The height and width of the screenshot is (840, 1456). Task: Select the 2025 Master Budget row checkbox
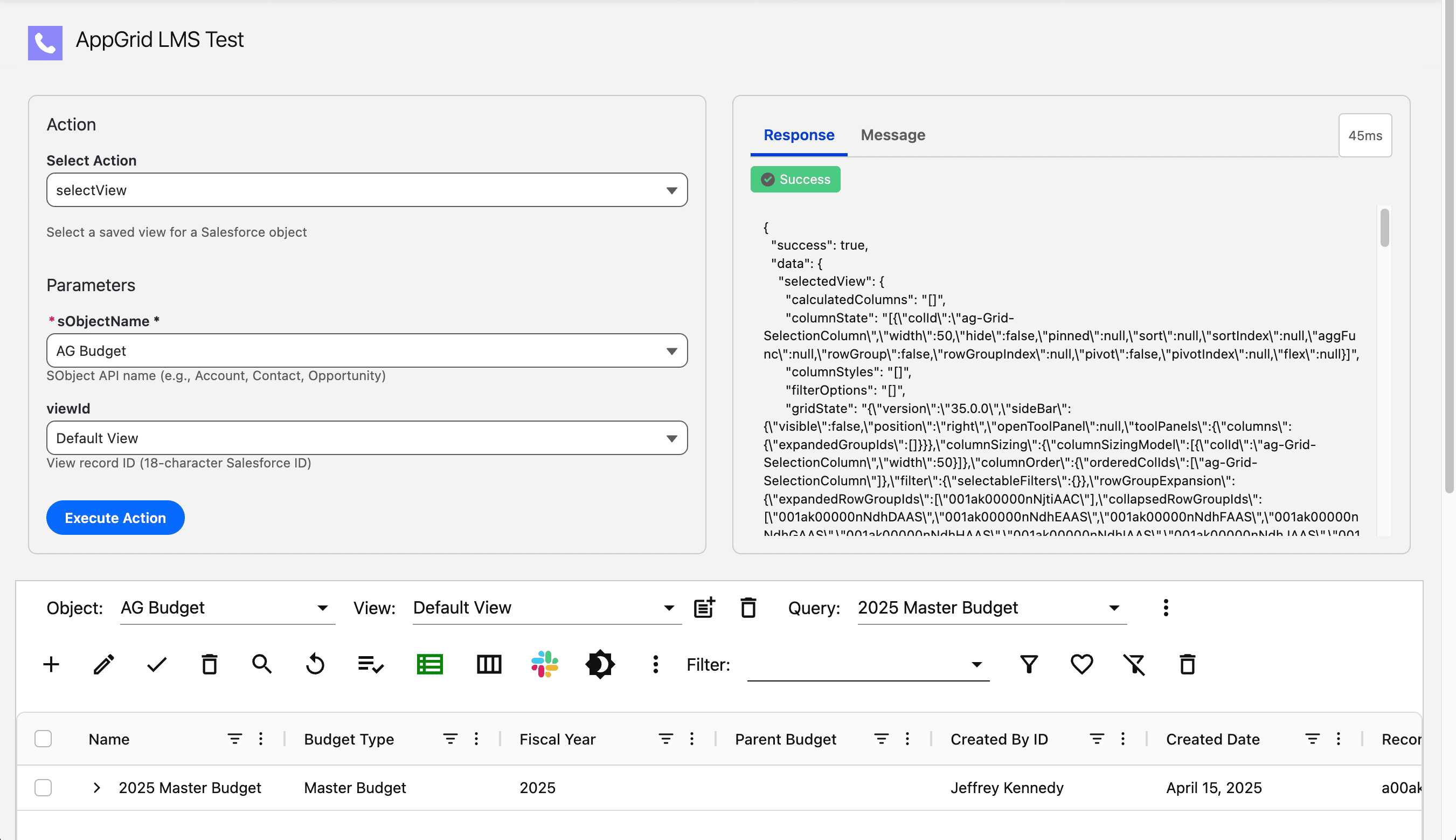click(43, 788)
